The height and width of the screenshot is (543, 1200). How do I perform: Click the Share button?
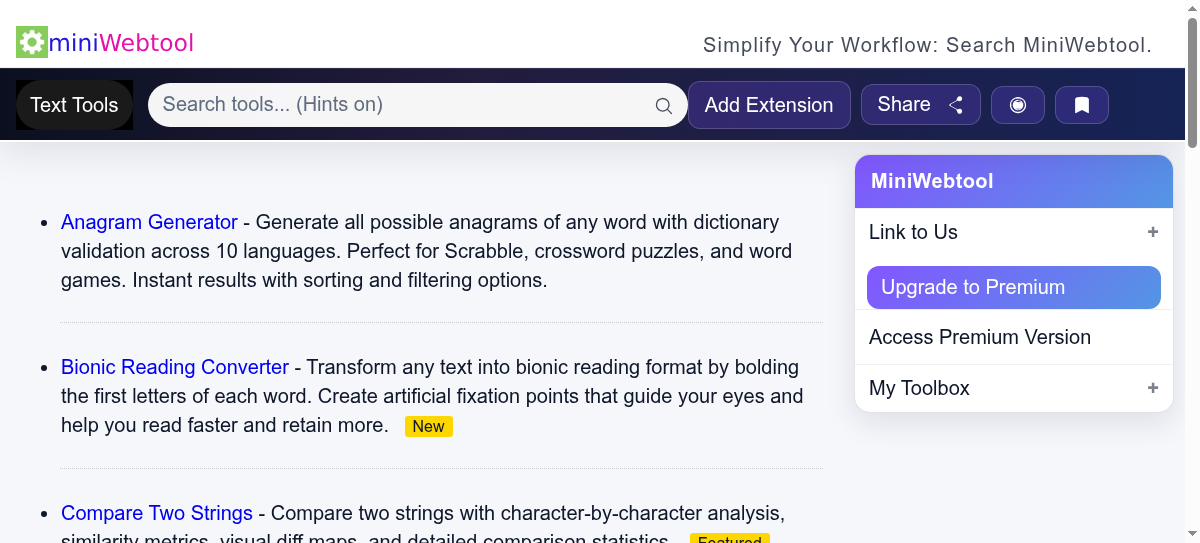click(x=920, y=105)
